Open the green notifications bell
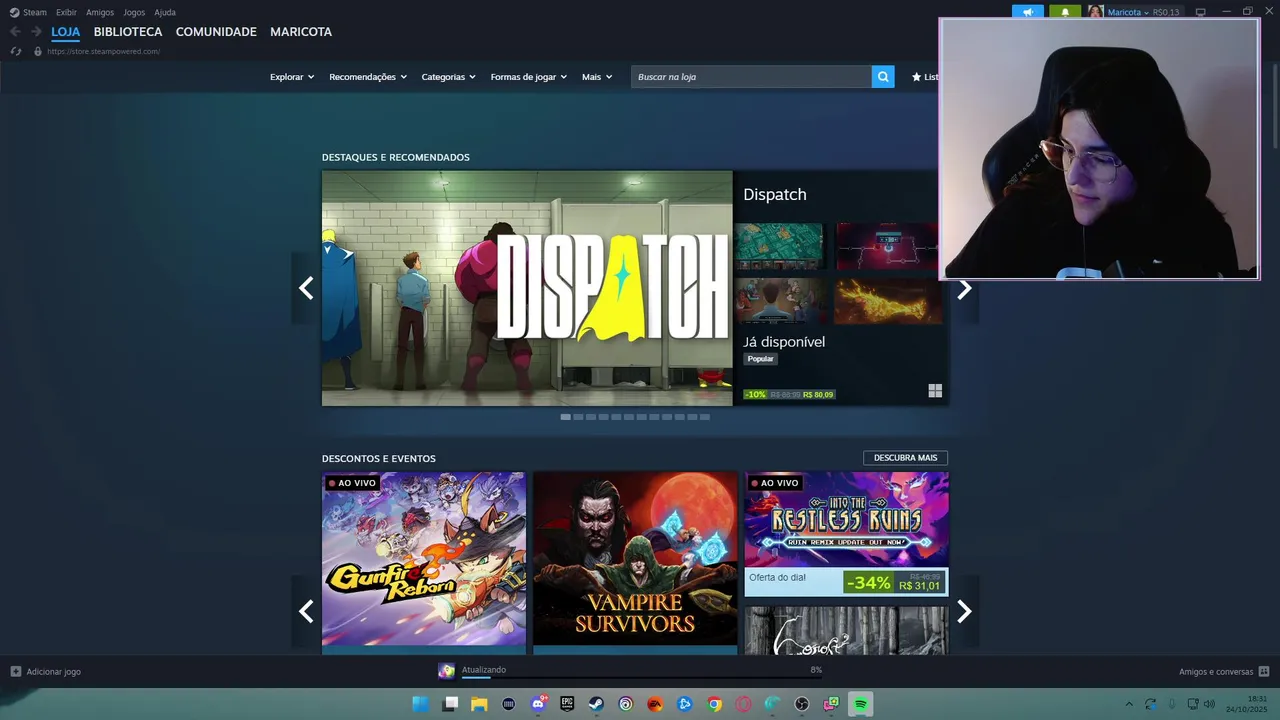The width and height of the screenshot is (1280, 720). (1065, 12)
